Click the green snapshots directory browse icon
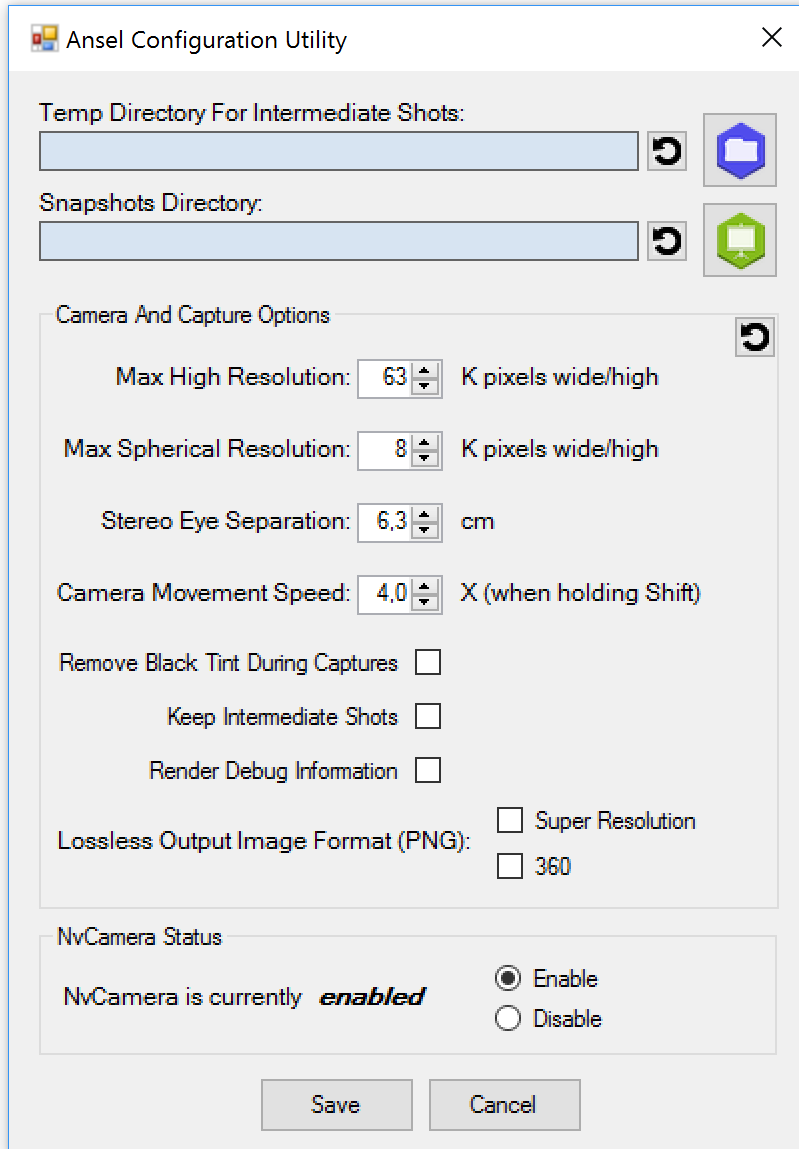The image size is (804, 1154). pyautogui.click(x=740, y=240)
